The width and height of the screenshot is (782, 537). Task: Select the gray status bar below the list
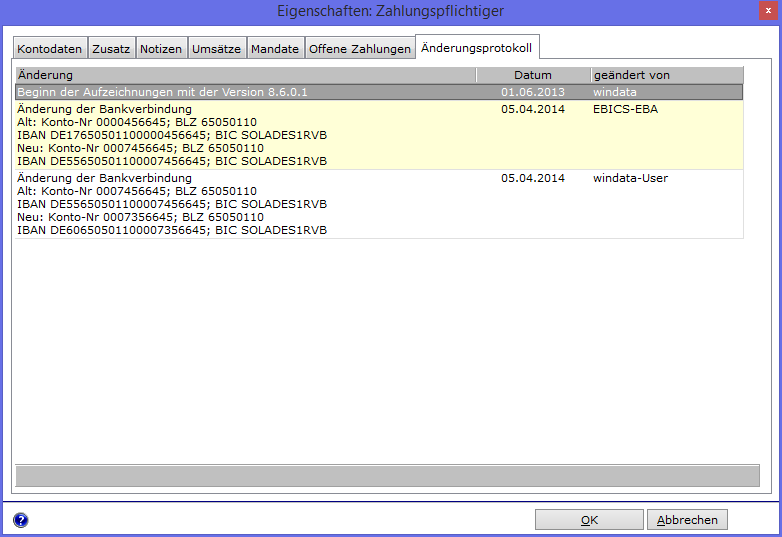tap(388, 475)
